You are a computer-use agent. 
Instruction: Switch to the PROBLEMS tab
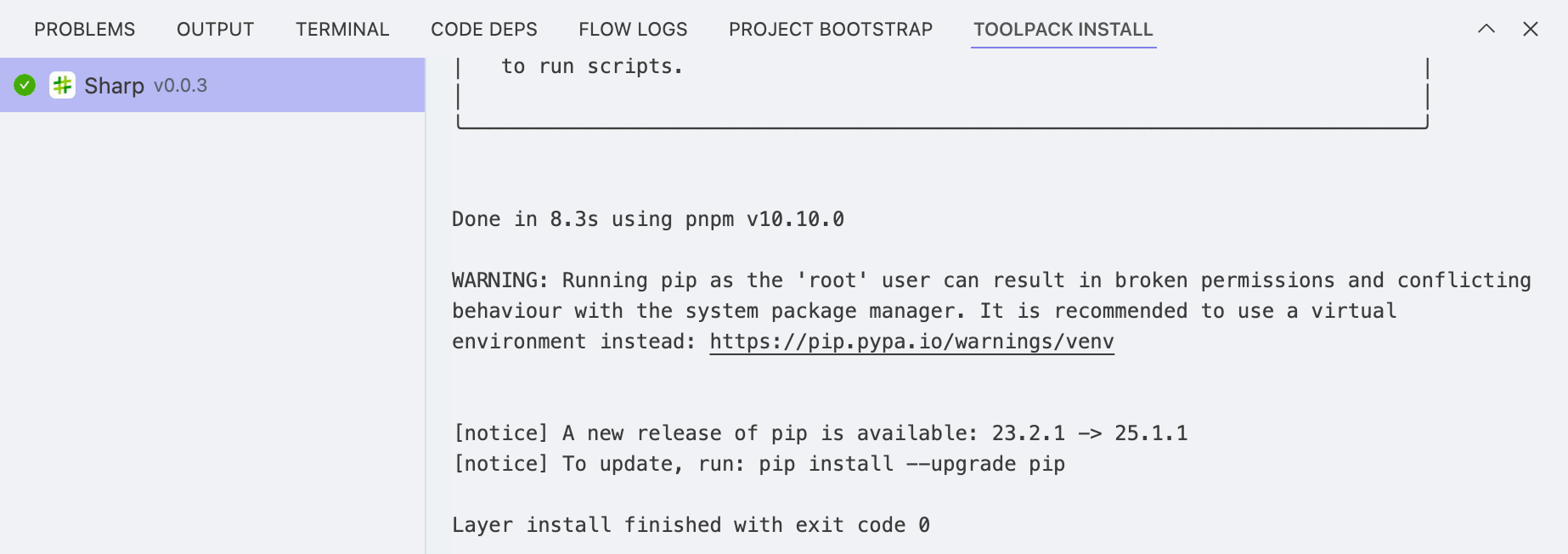coord(84,29)
